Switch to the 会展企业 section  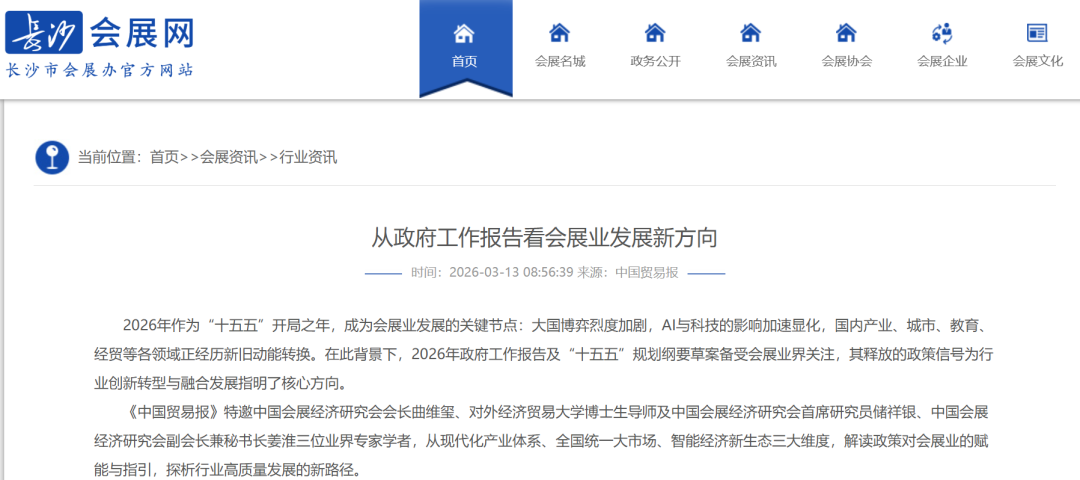[x=942, y=61]
